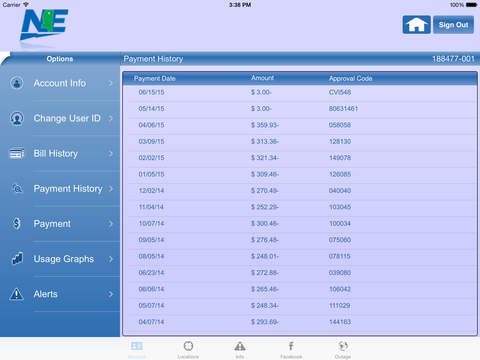The image size is (480, 360).
Task: Switch to the Facebook tab
Action: click(x=291, y=350)
